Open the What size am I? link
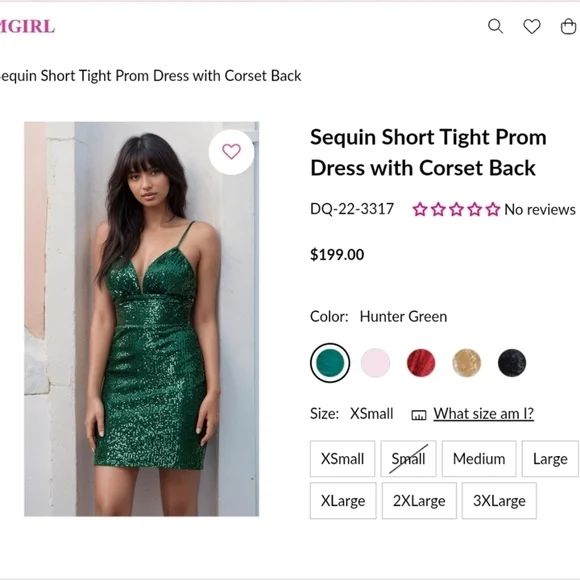580x580 pixels. click(483, 414)
